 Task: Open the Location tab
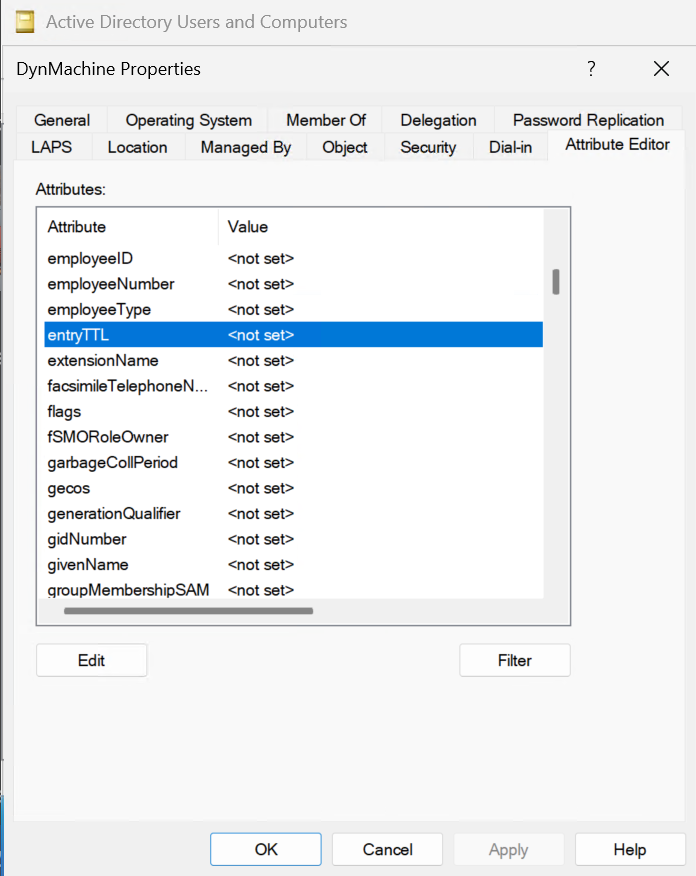tap(138, 146)
